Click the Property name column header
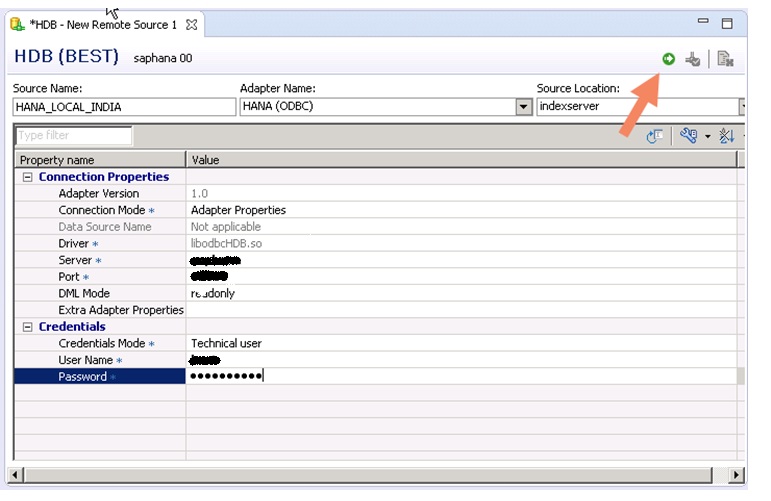 [100, 160]
